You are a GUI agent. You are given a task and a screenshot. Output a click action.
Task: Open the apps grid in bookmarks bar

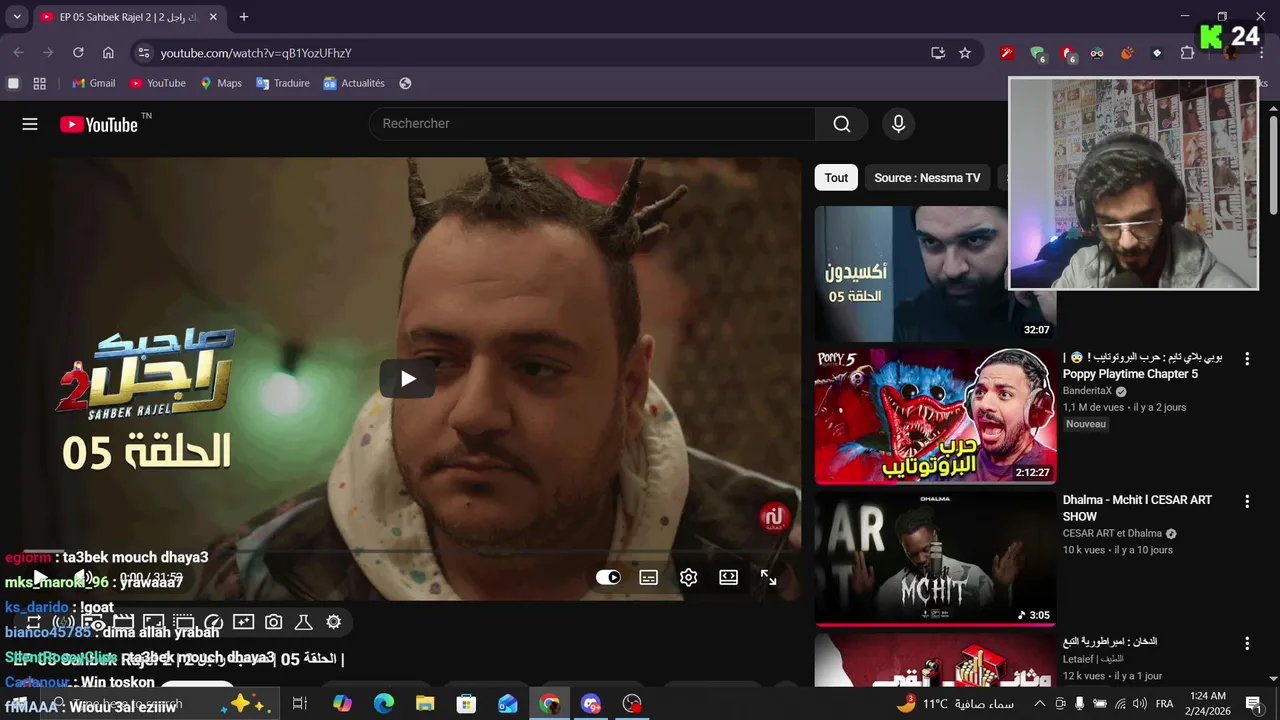coord(40,83)
